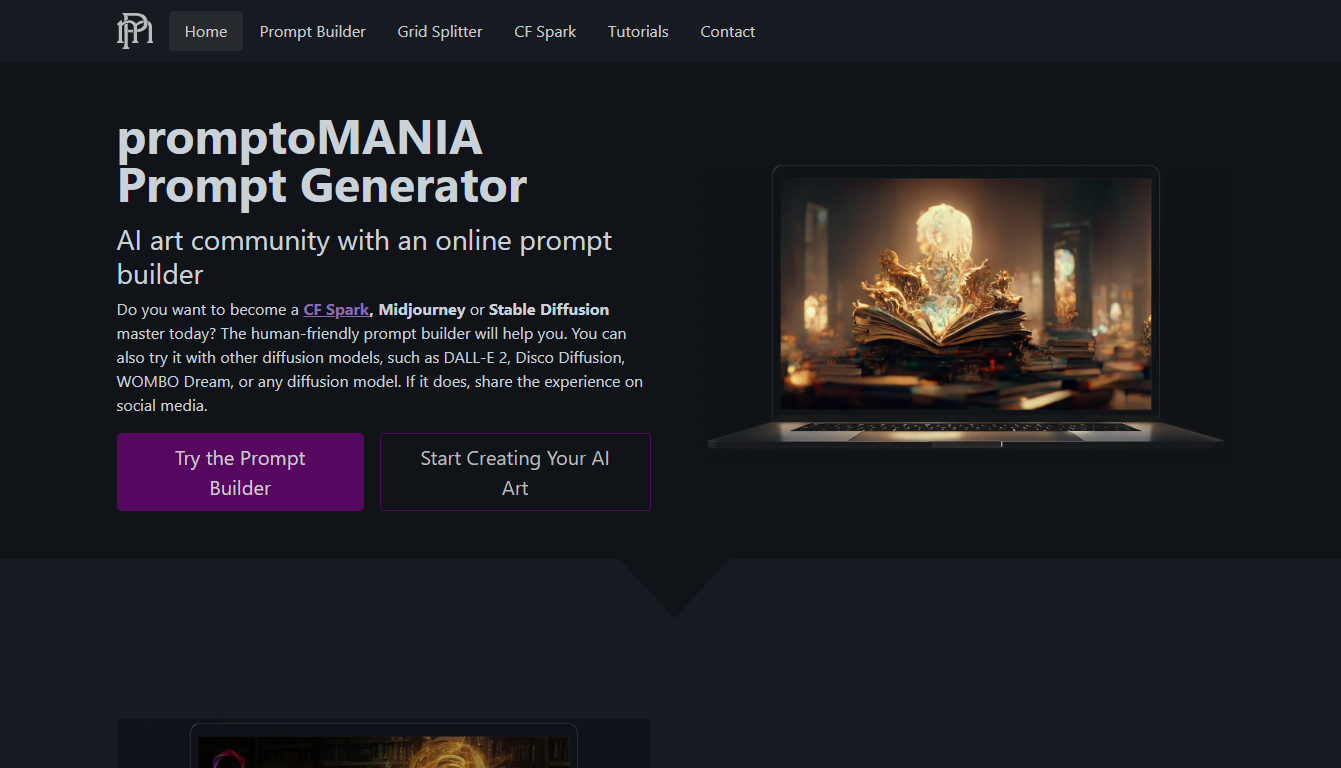Navigate to the Contact page

(727, 31)
